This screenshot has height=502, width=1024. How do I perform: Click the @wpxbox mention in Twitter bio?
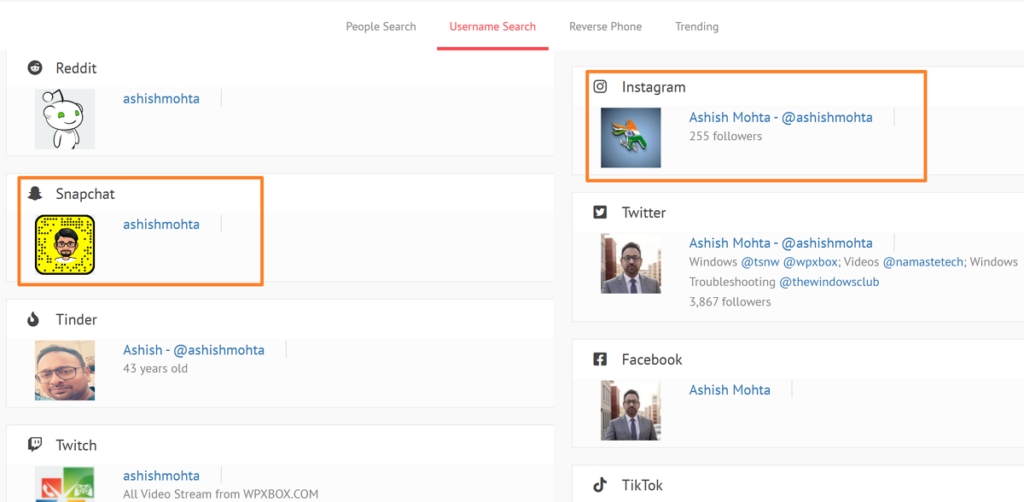[x=810, y=262]
